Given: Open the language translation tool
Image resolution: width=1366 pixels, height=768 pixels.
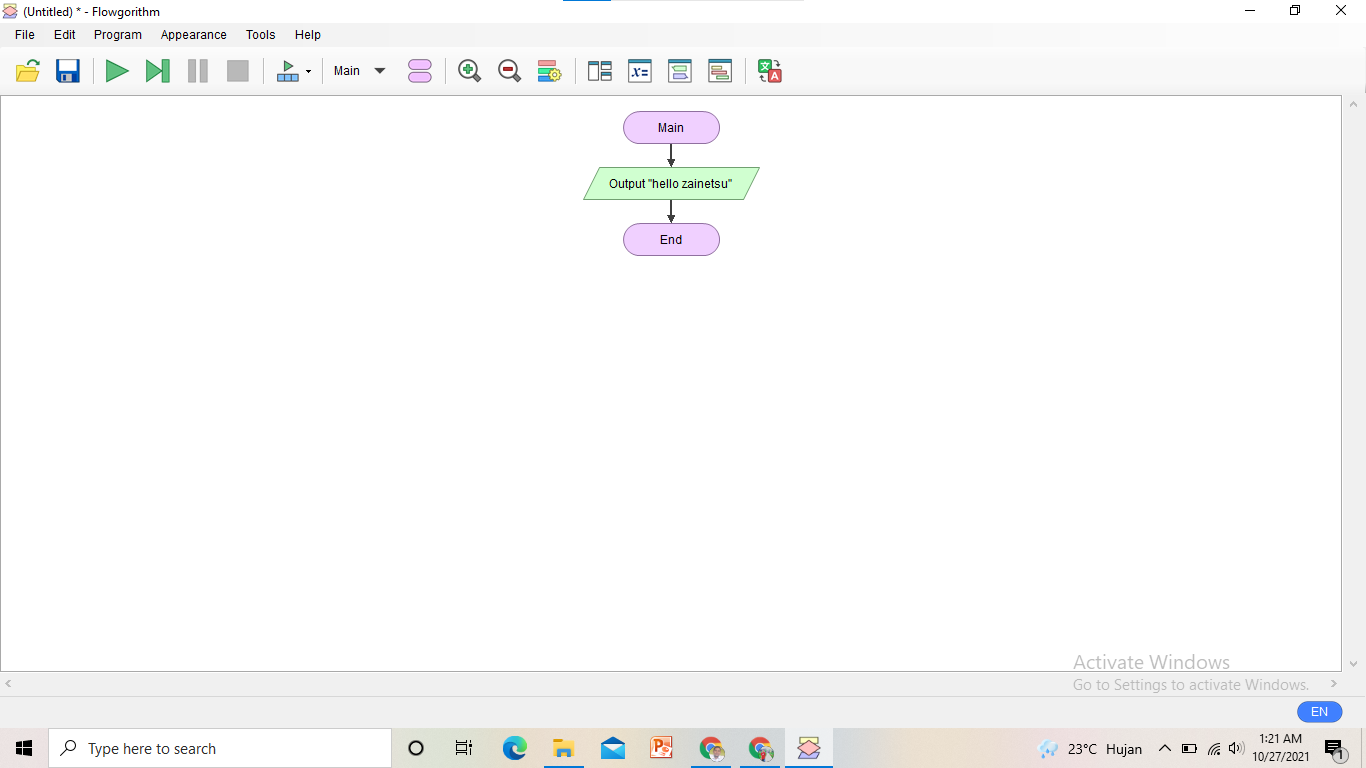Looking at the screenshot, I should pos(768,70).
